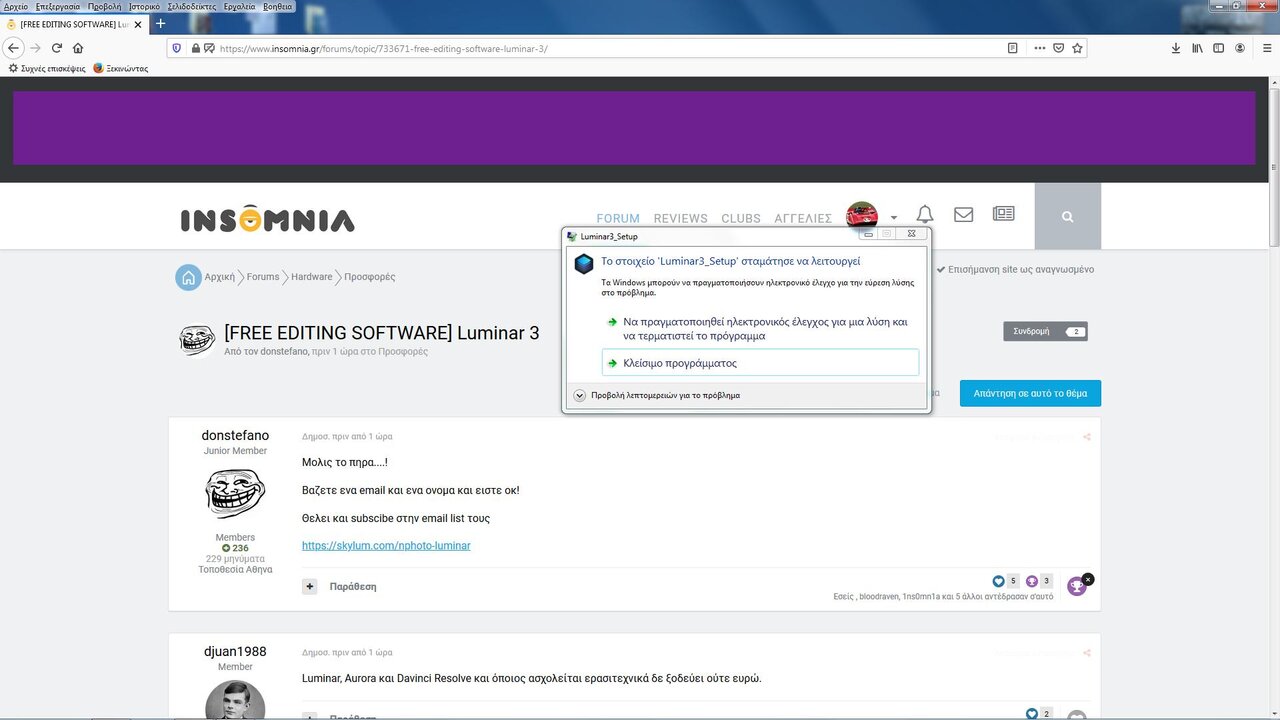
Task: Open the Firefox downloads arrow icon
Action: 1176,48
